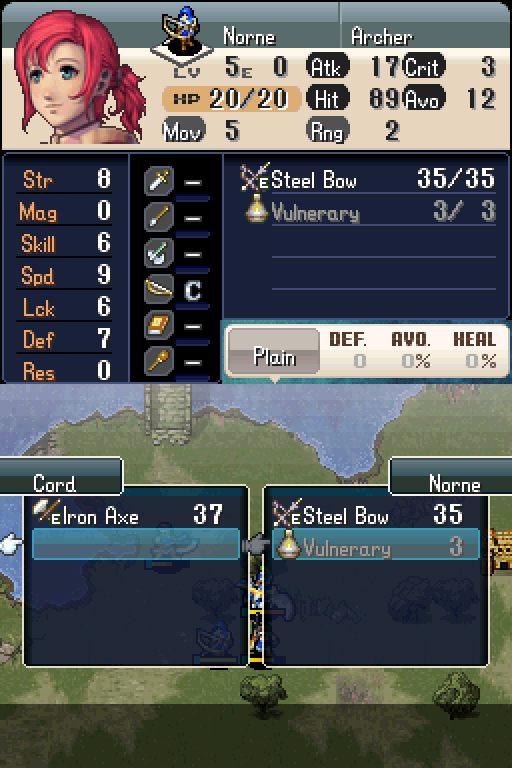512x768 pixels.
Task: Click the Archer class sprite icon
Action: [182, 30]
